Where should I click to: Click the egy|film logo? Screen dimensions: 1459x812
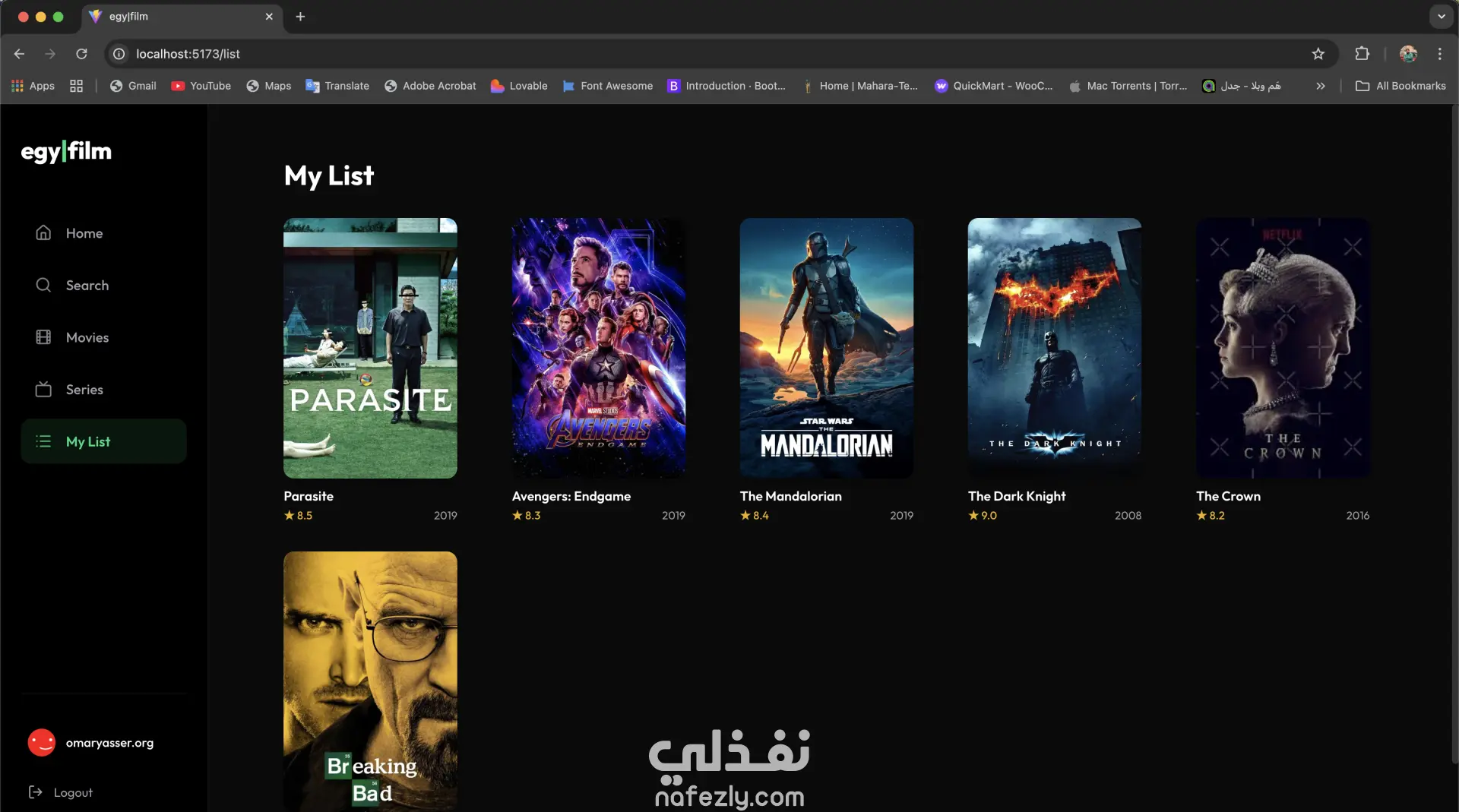point(66,151)
